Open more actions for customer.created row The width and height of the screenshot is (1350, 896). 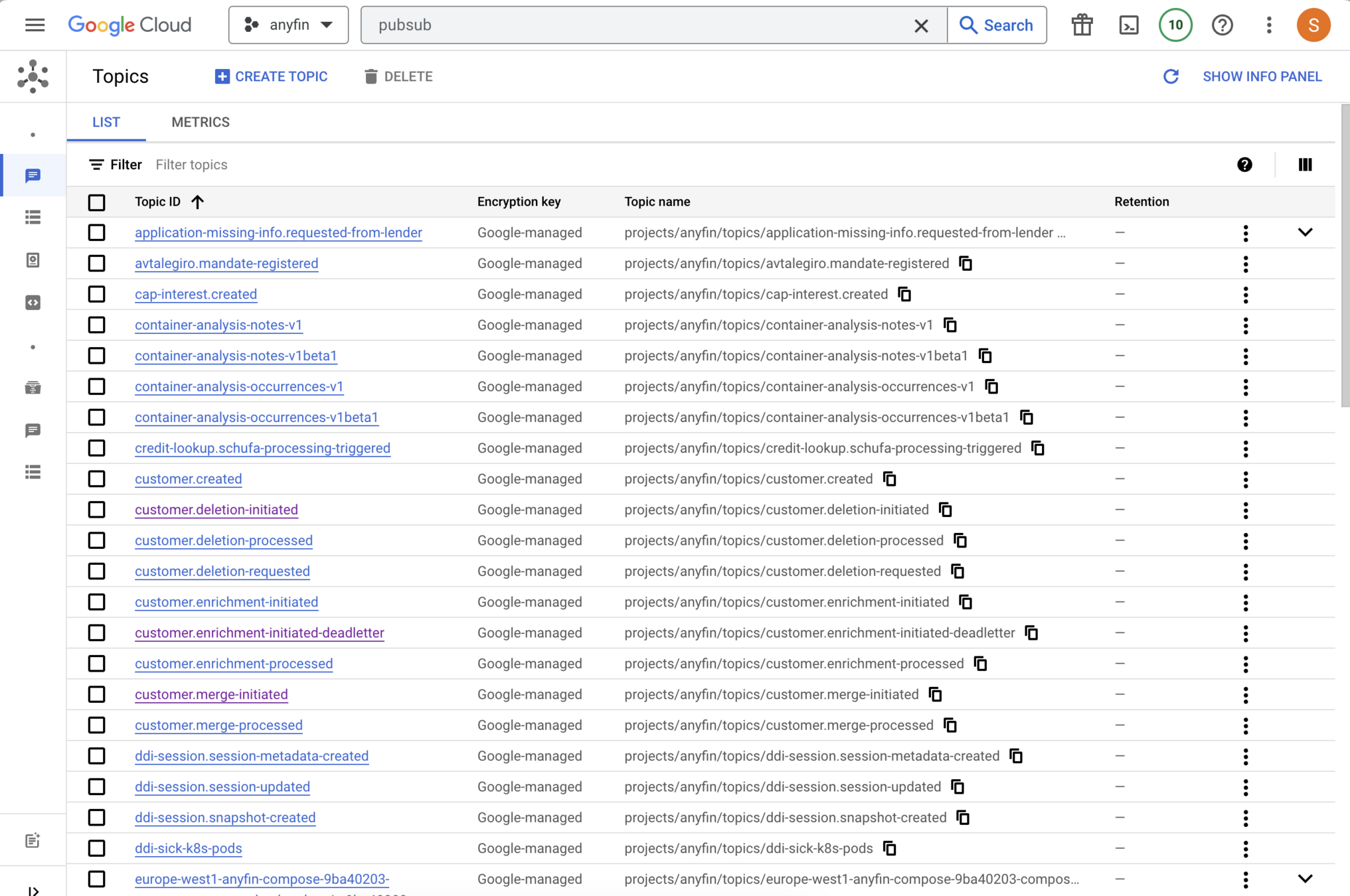(1245, 479)
